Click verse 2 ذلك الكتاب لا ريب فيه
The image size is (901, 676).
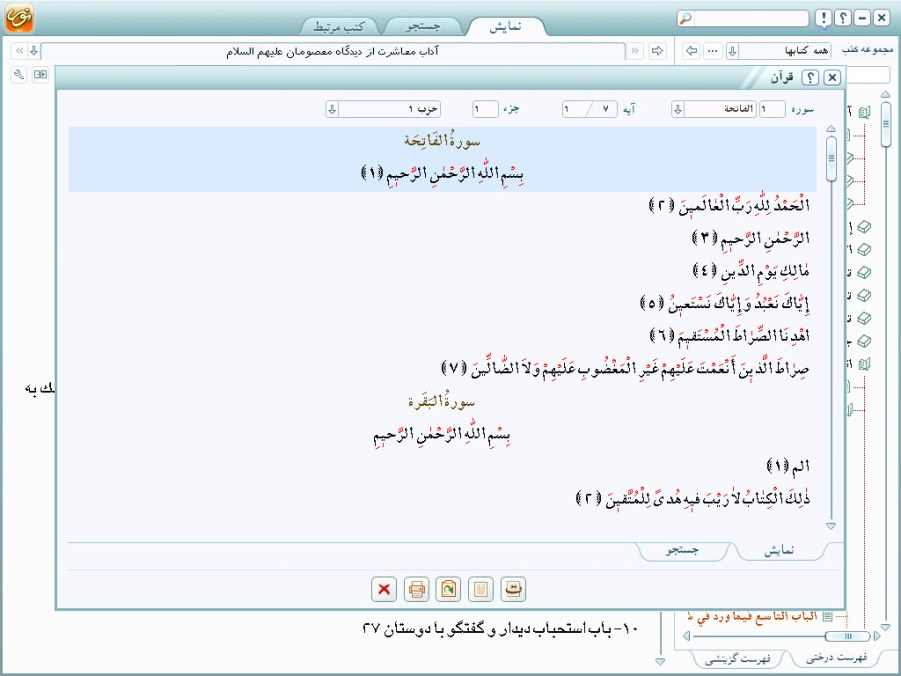tap(693, 498)
